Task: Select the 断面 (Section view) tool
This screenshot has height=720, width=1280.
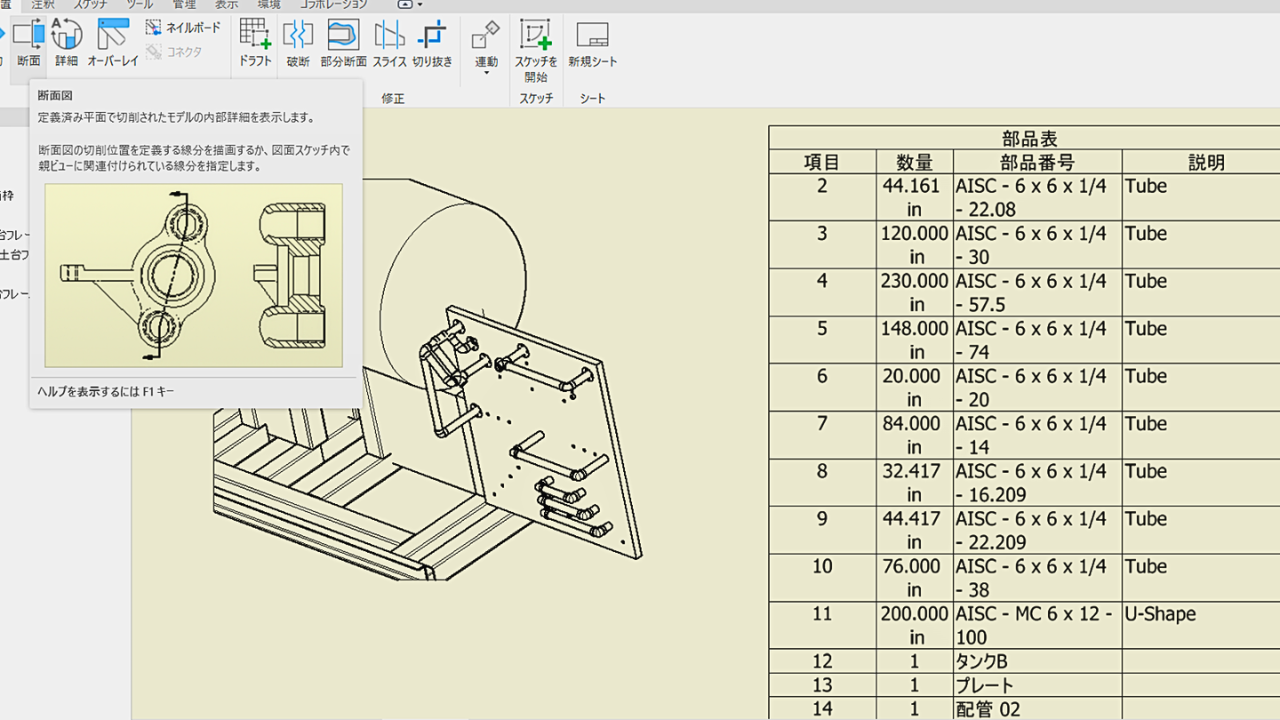Action: (x=28, y=45)
